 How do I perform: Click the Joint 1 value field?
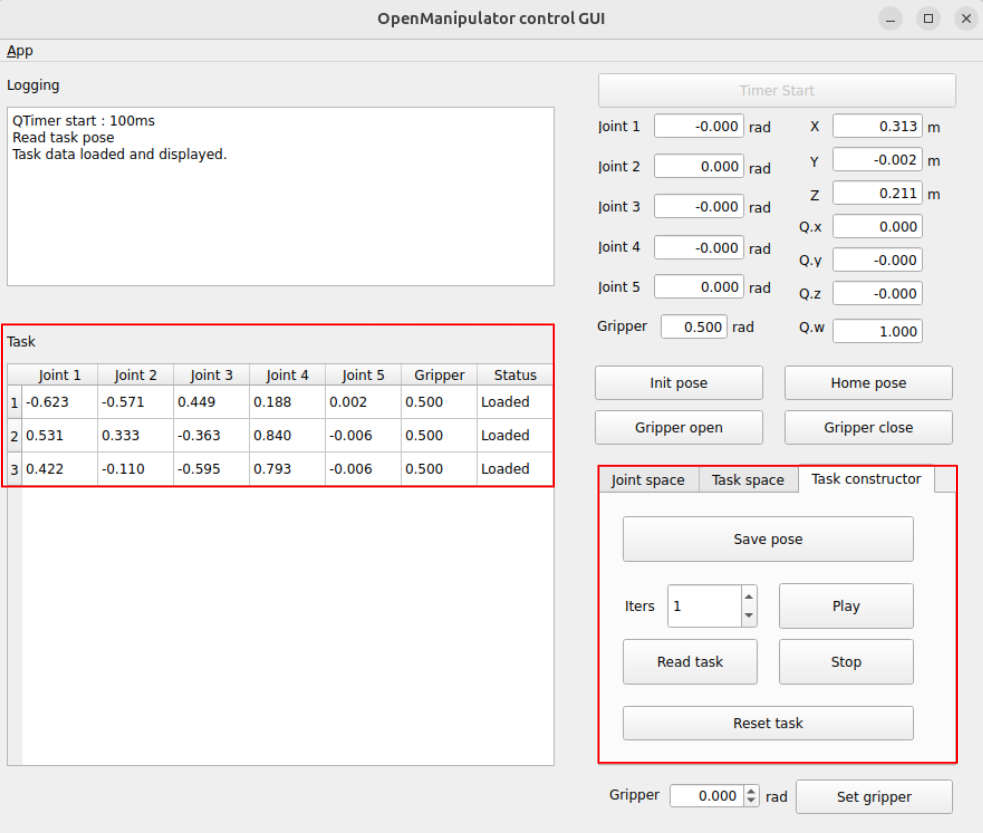click(x=698, y=127)
